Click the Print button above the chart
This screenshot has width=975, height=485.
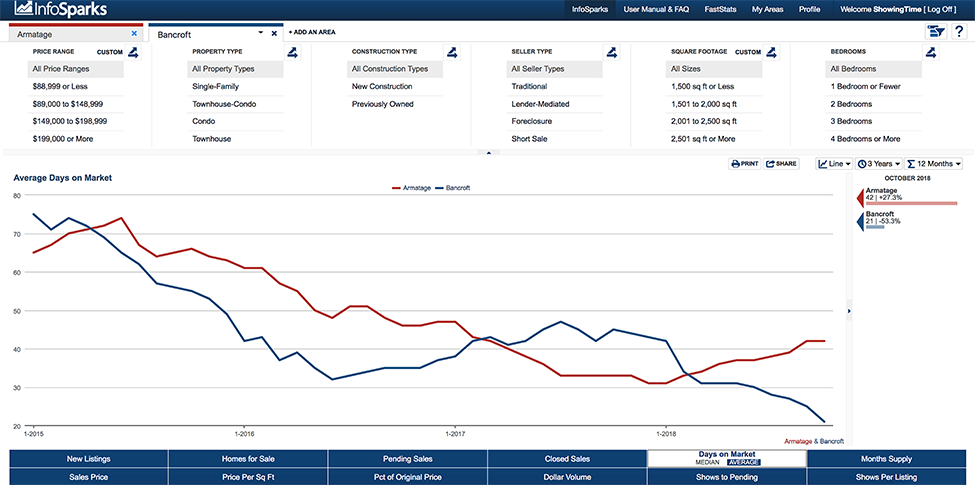(745, 163)
